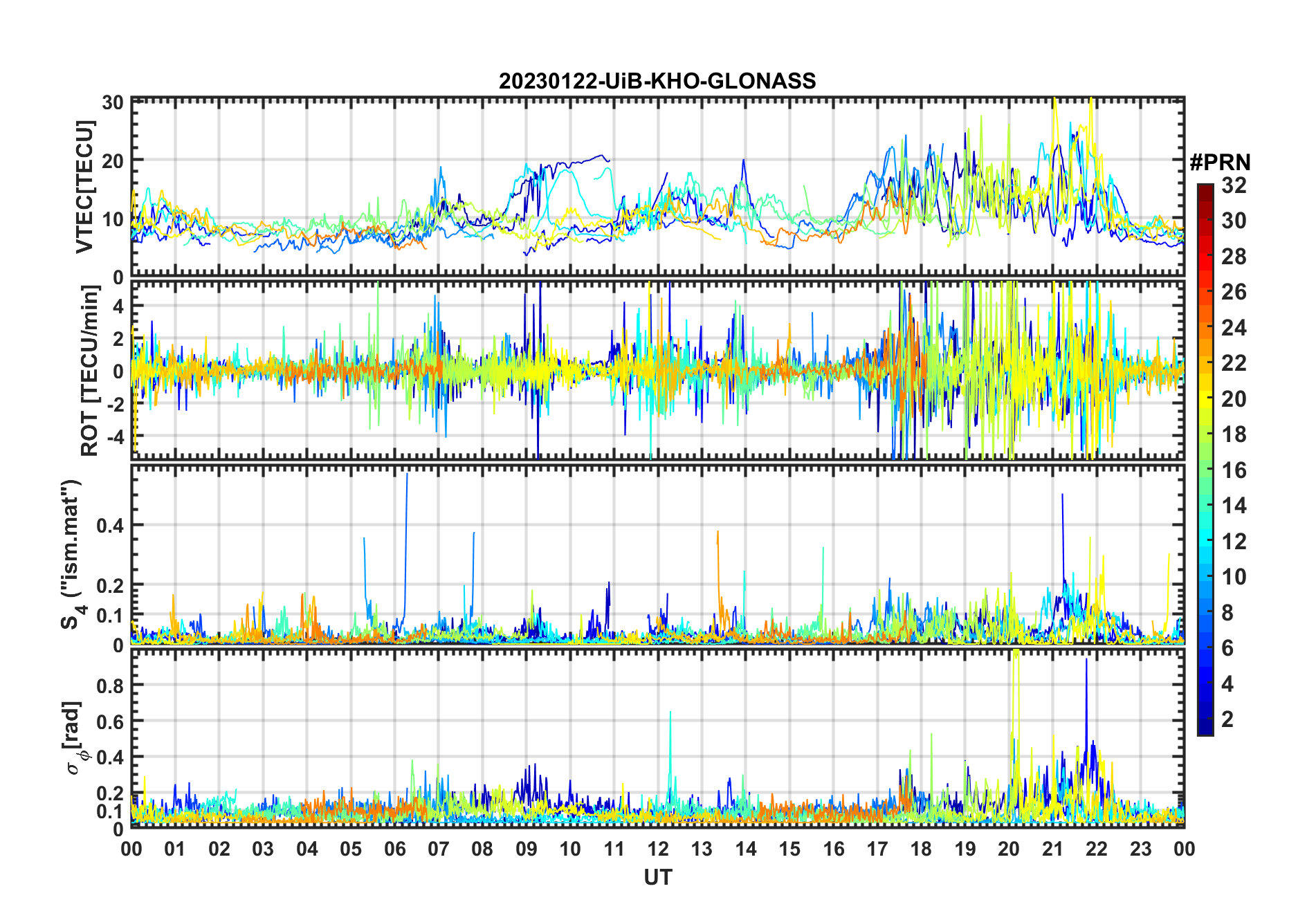Click the 12 label on PRN colorbar

point(1234,542)
